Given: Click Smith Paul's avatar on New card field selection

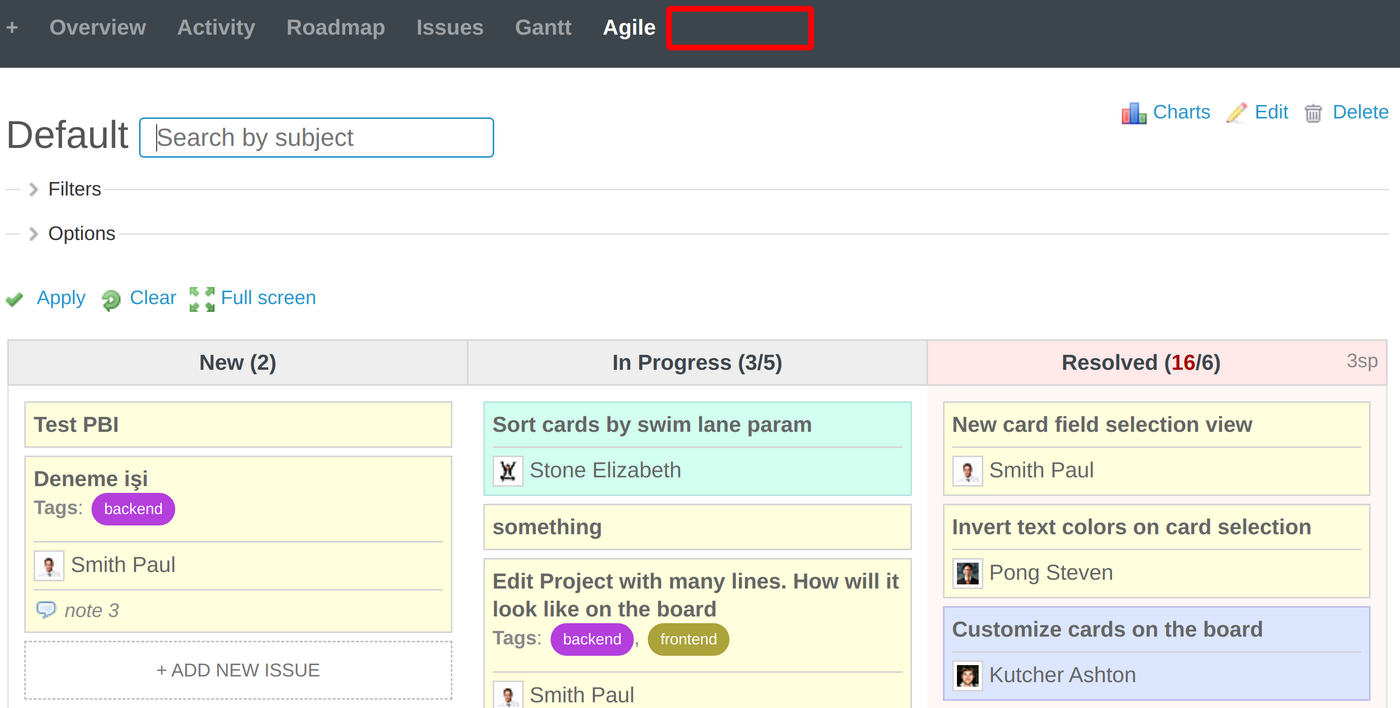Looking at the screenshot, I should [x=967, y=470].
